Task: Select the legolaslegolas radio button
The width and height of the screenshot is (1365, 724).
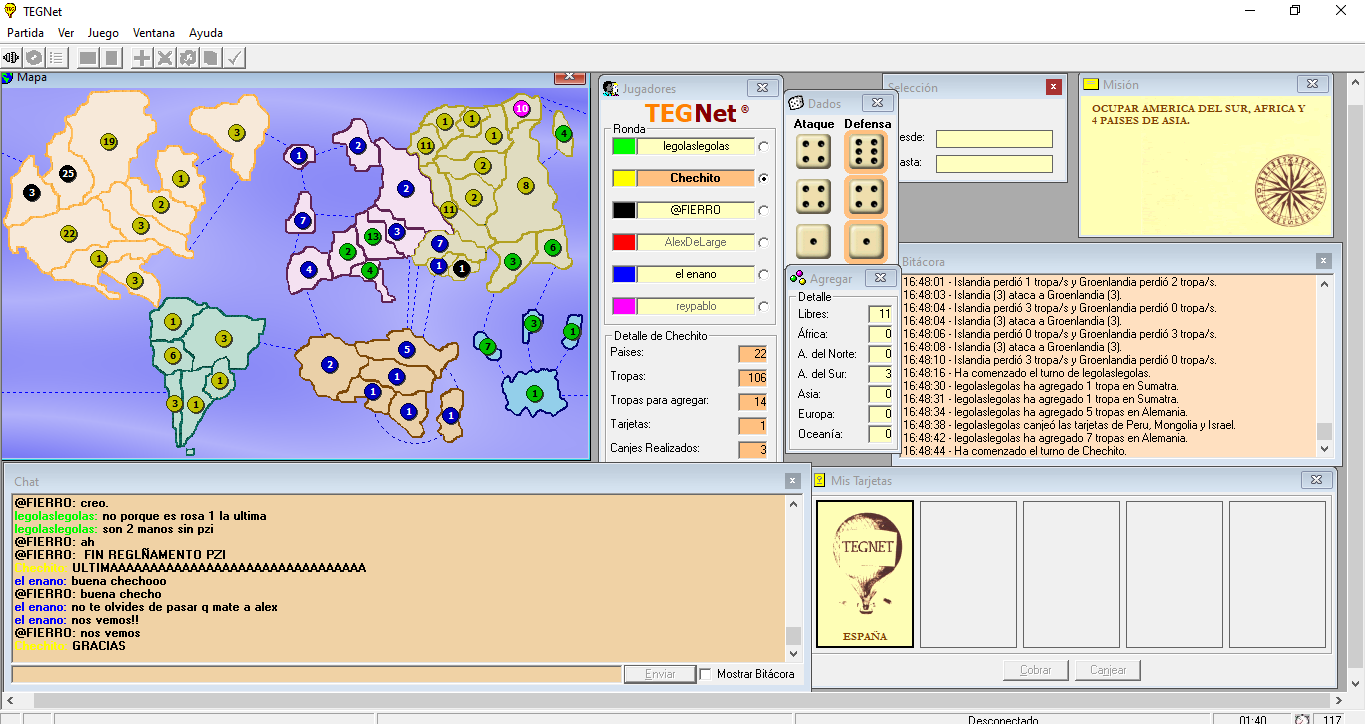Action: [x=764, y=147]
